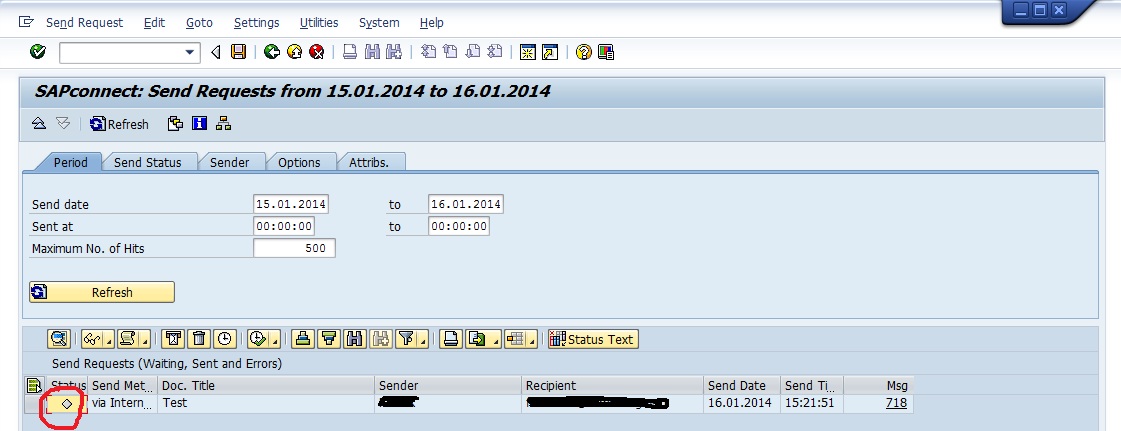Viewport: 1121px width, 431px height.
Task: Click the Create New Session icon
Action: tap(528, 51)
